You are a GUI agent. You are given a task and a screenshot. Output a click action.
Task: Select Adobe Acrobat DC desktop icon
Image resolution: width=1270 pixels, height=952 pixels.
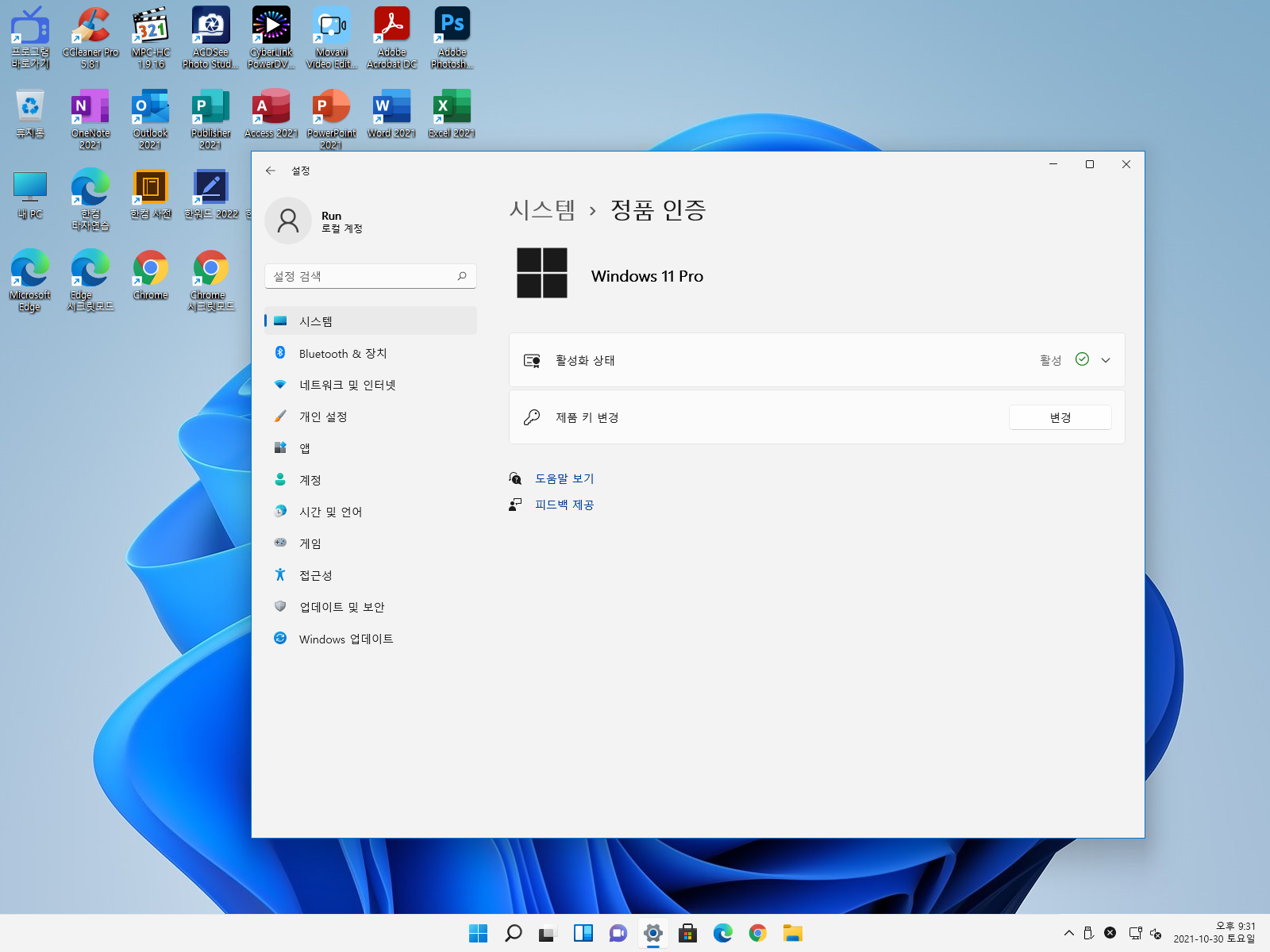[392, 38]
